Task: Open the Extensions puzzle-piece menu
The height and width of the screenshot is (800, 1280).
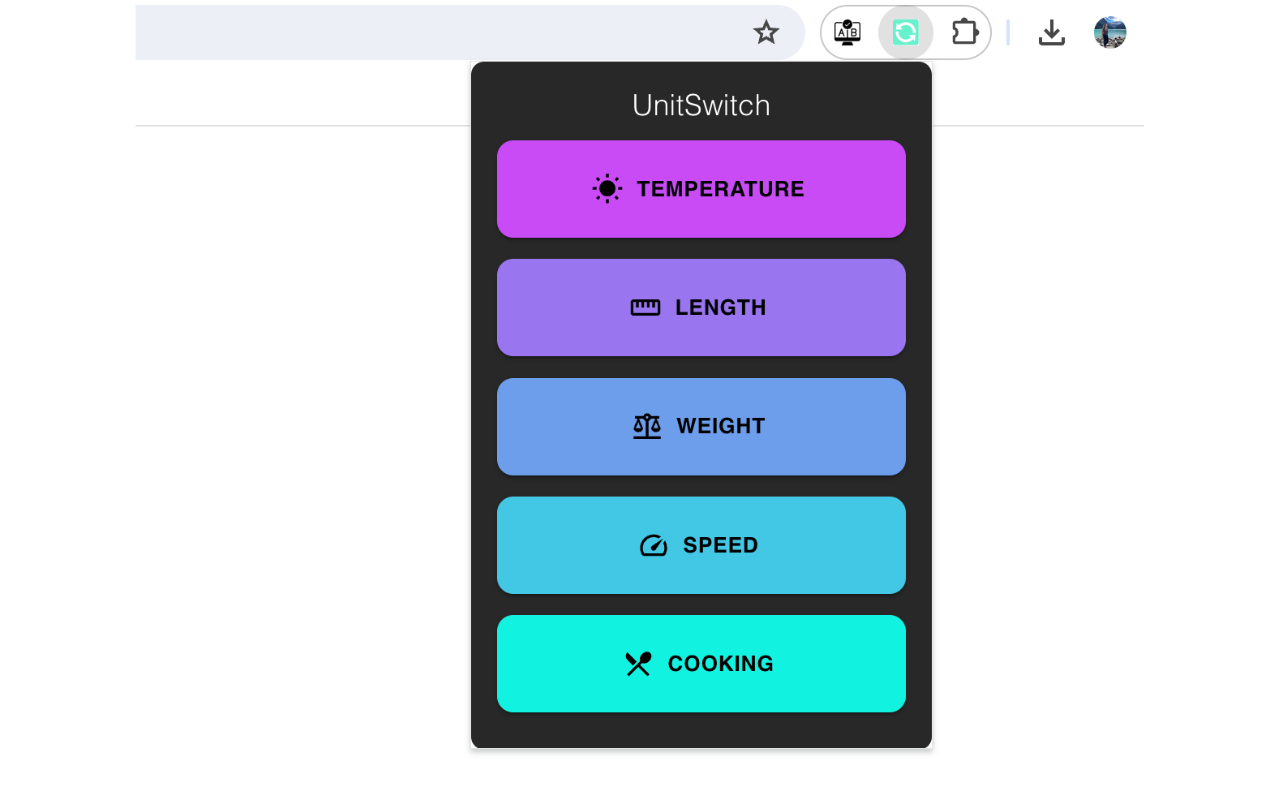Action: point(965,32)
